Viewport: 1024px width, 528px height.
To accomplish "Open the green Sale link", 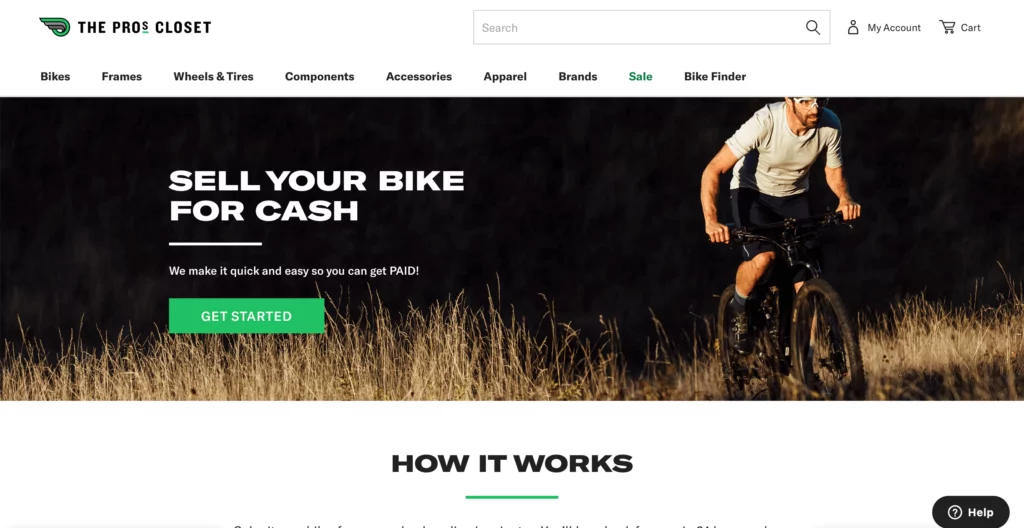I will (x=641, y=76).
